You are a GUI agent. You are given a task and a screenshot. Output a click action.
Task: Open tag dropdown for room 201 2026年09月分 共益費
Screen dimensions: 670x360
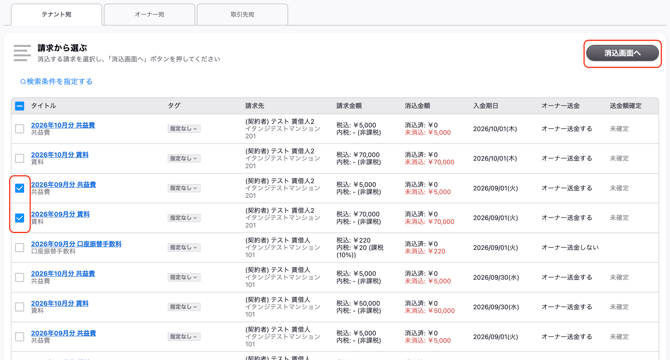[184, 188]
